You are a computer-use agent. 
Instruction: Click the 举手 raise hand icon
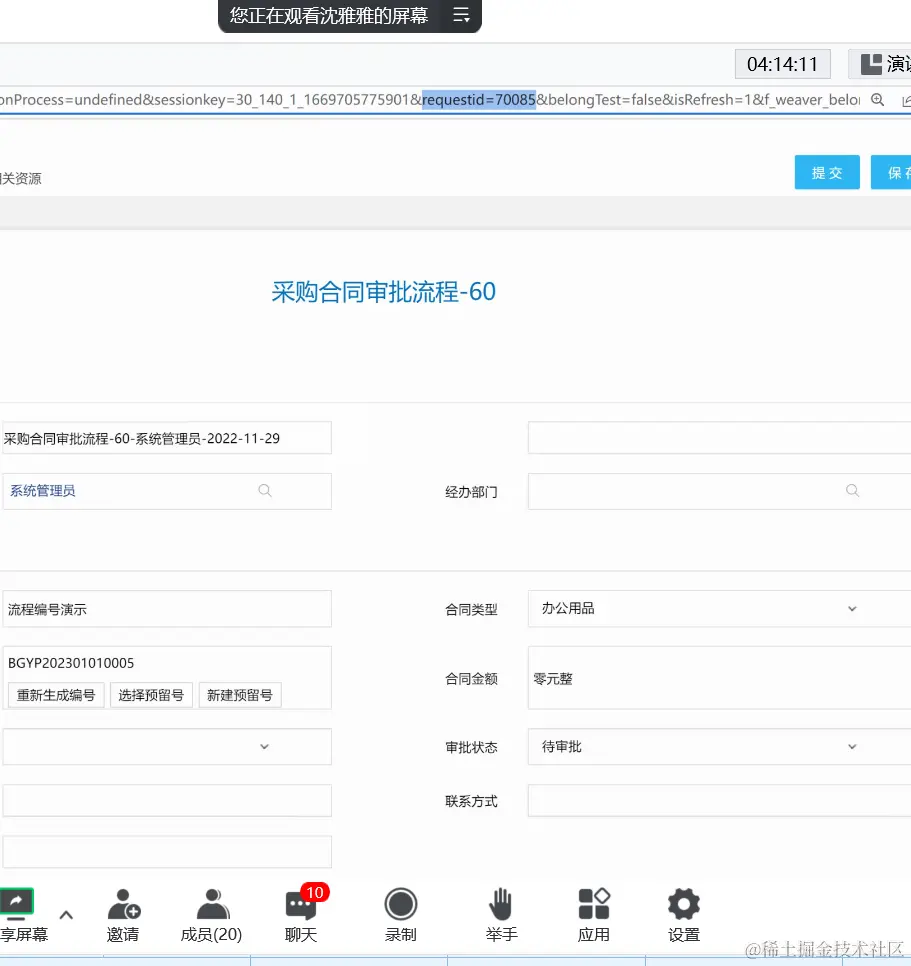[x=500, y=904]
